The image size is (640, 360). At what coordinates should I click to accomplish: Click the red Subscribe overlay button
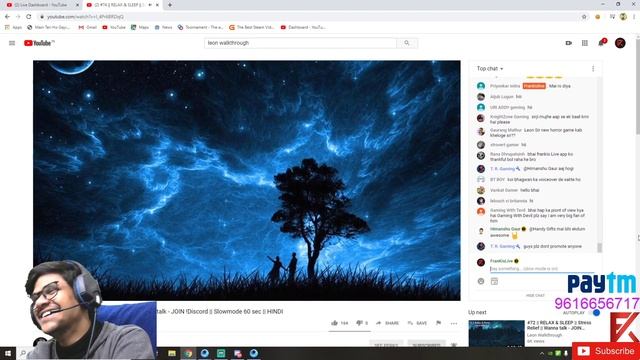(606, 351)
